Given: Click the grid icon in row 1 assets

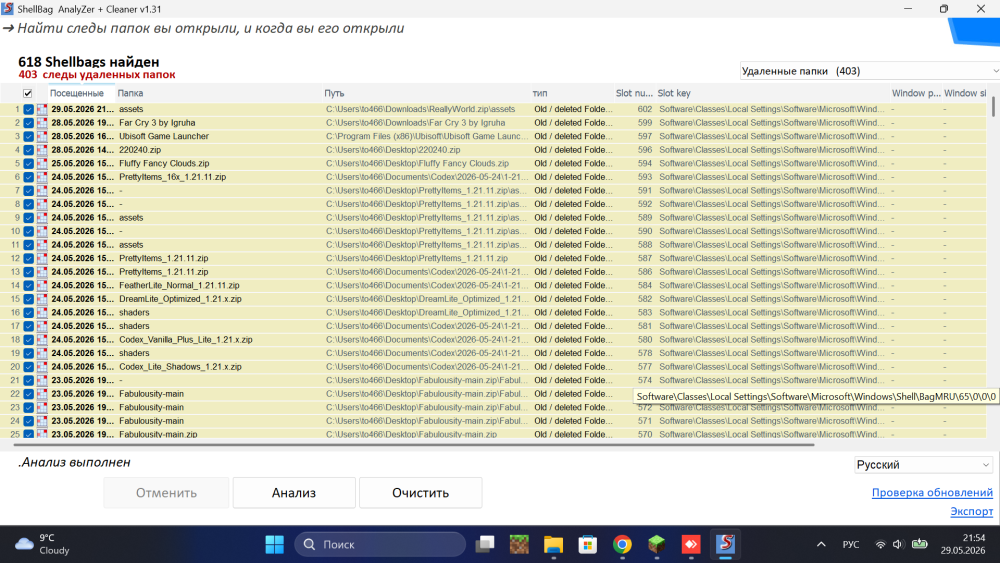Looking at the screenshot, I should (42, 109).
